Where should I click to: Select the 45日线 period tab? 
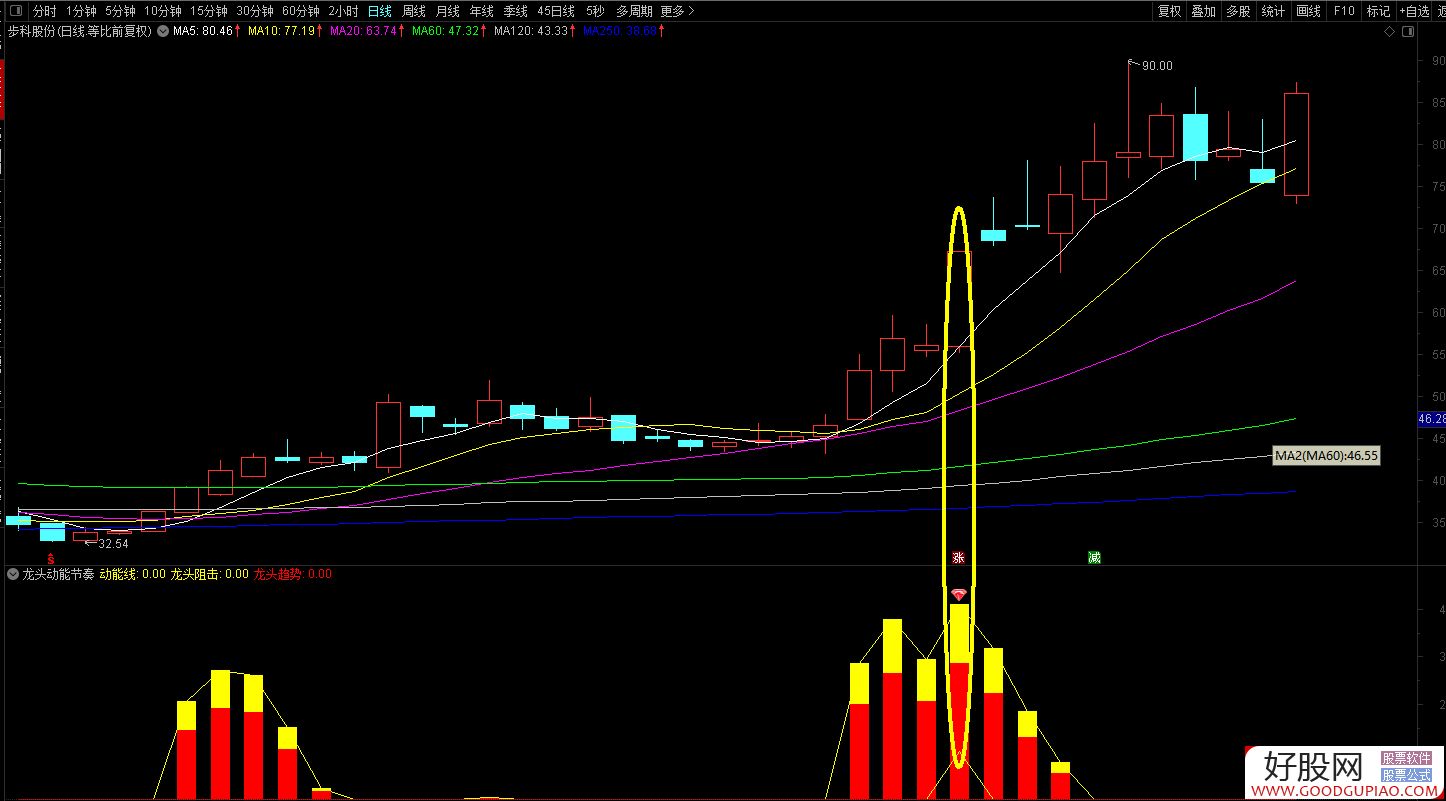pos(555,11)
